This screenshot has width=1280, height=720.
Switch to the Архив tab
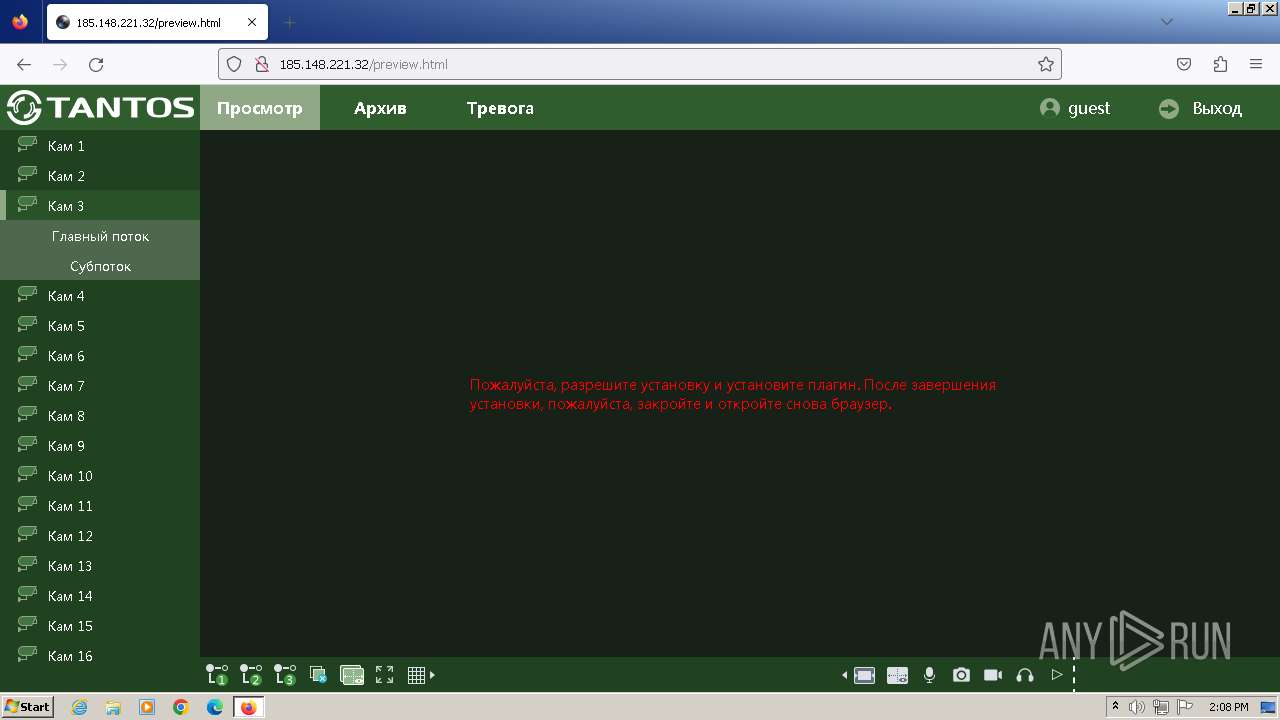coord(380,108)
